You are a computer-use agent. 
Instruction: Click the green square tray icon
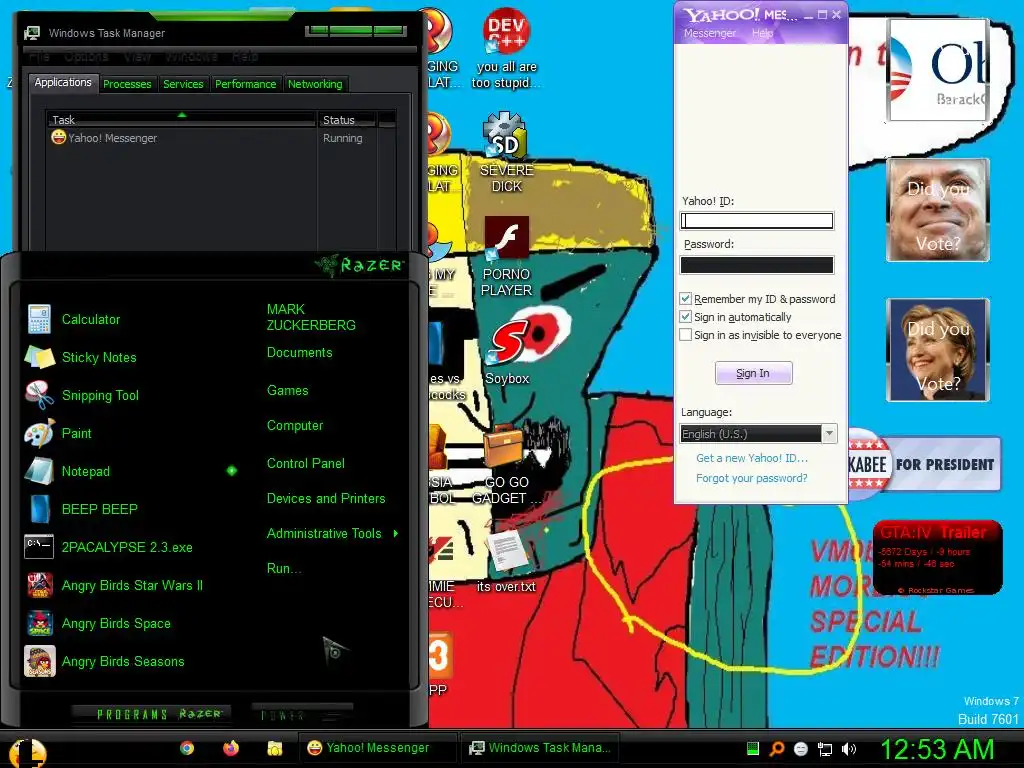point(752,748)
